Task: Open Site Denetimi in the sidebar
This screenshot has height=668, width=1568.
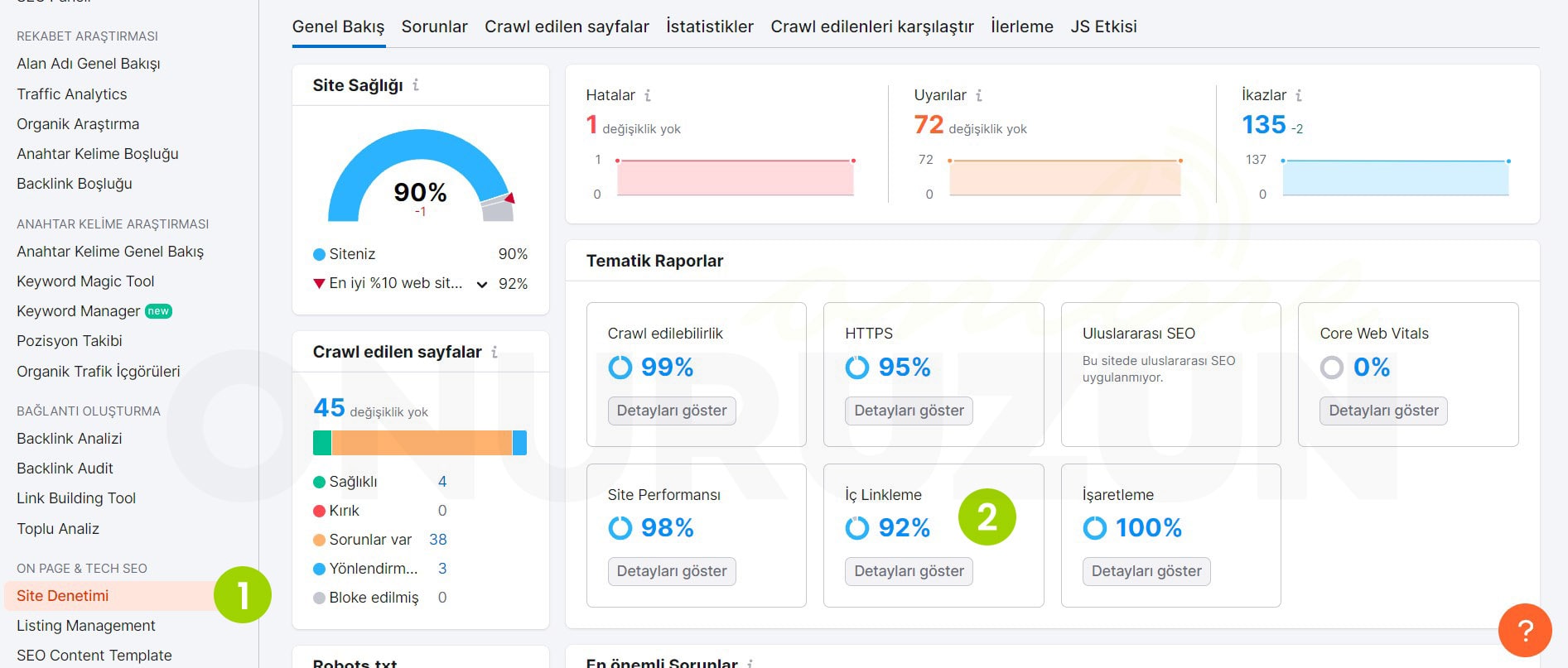Action: click(63, 596)
